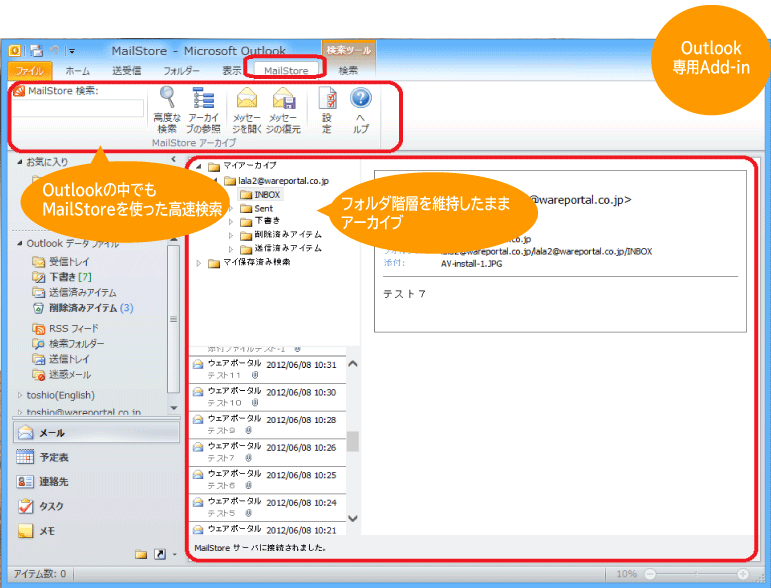The width and height of the screenshot is (771, 588).
Task: Select 削除済みアイテム (3) folder
Action: coord(83,308)
